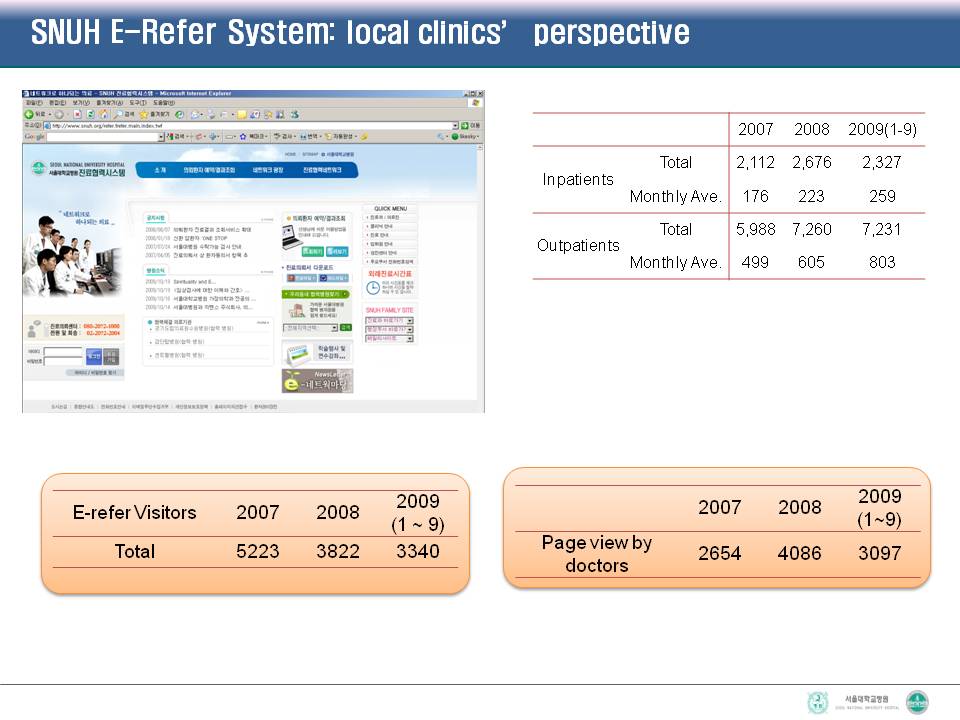The height and width of the screenshot is (720, 960).
Task: Click the Home house icon in browser toolbar
Action: [103, 114]
